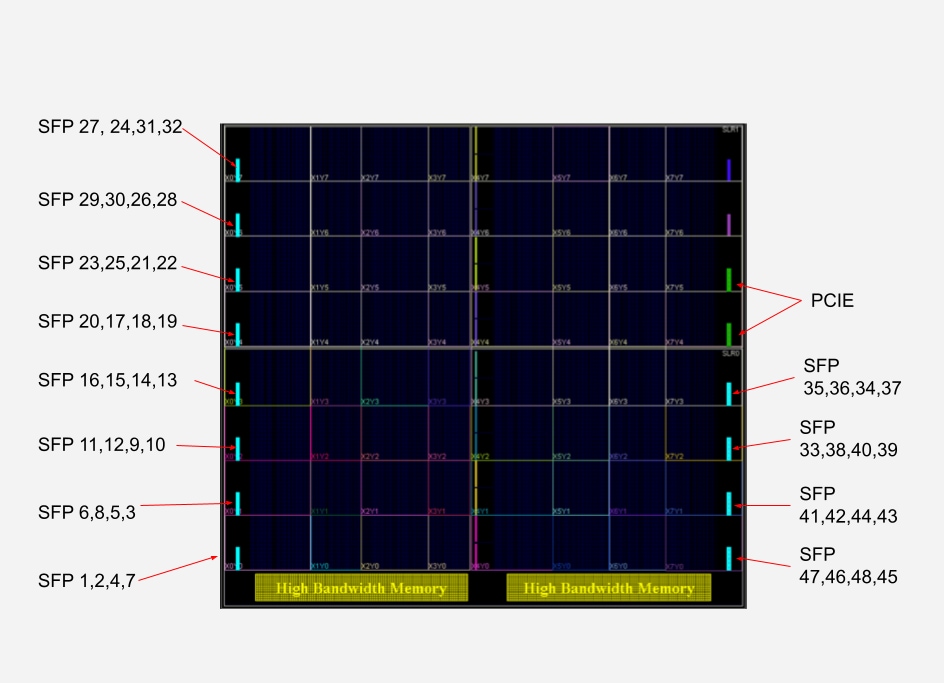Screen dimensions: 944x683
Task: Select the label 'SFP 41,42,44,43'
Action: click(848, 505)
